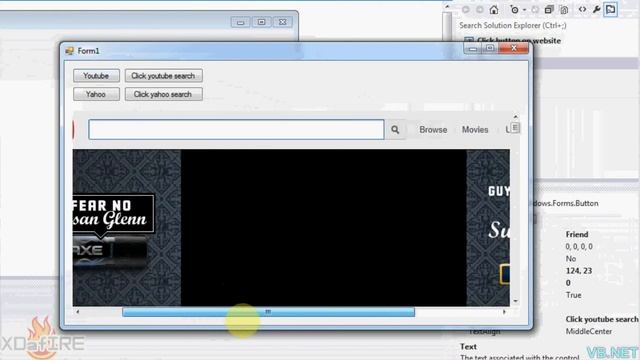Select the 'Click youtube search' Text property value
The height and width of the screenshot is (360, 640).
602,319
